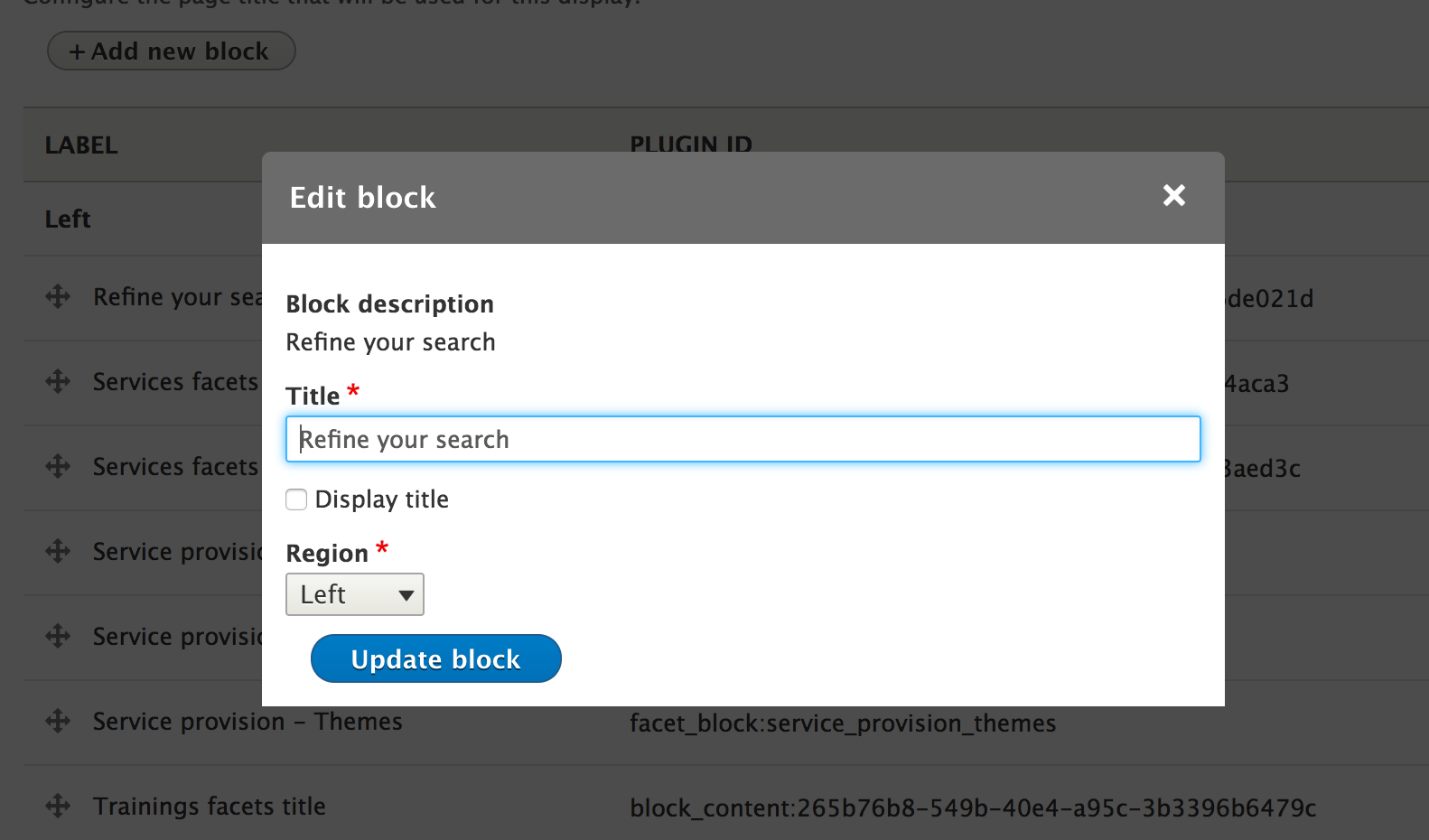The image size is (1429, 840).
Task: Click the Service provision – Themes row label
Action: coord(248,722)
